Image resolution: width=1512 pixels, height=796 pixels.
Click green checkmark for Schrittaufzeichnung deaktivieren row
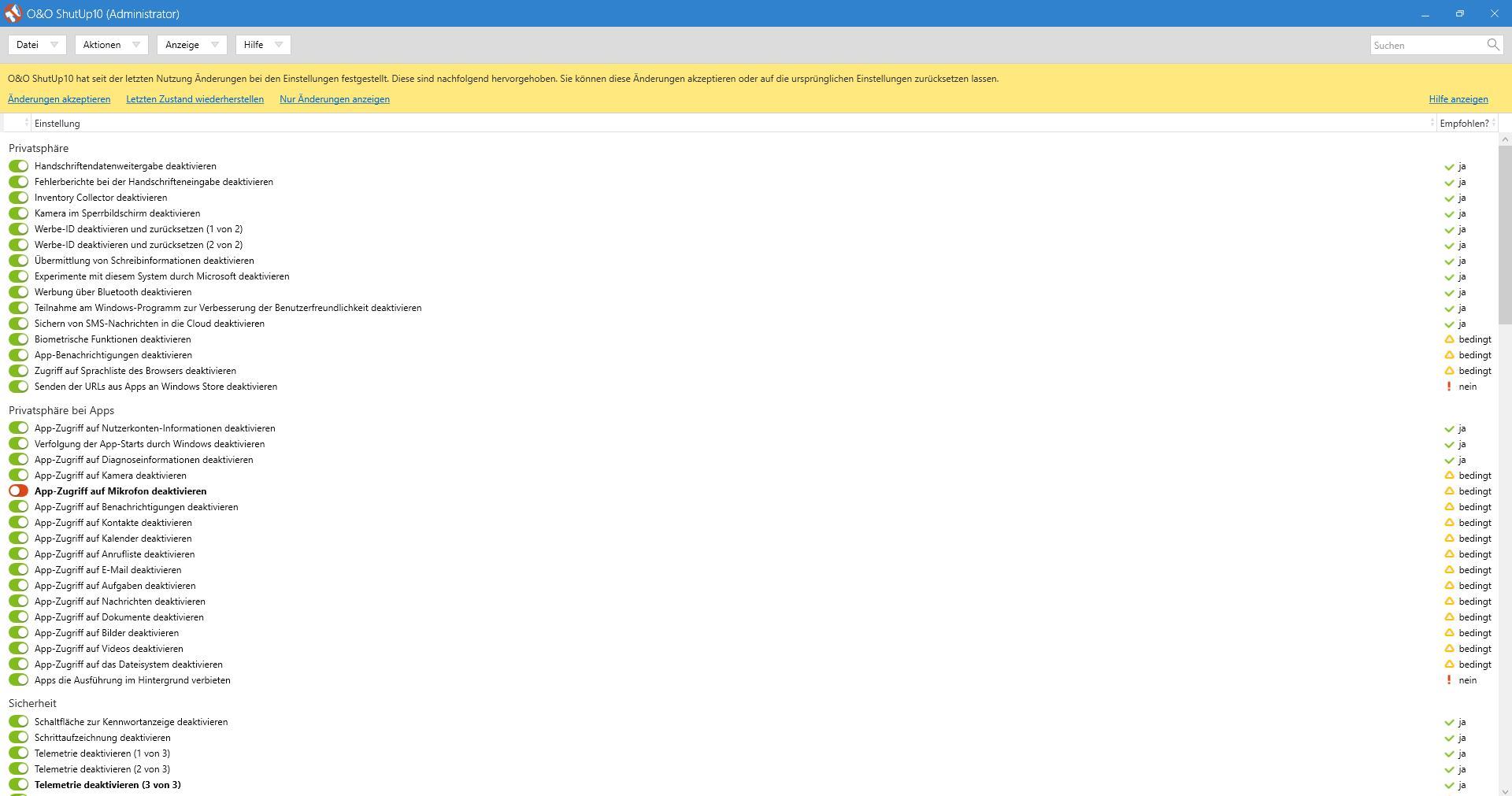point(1449,738)
